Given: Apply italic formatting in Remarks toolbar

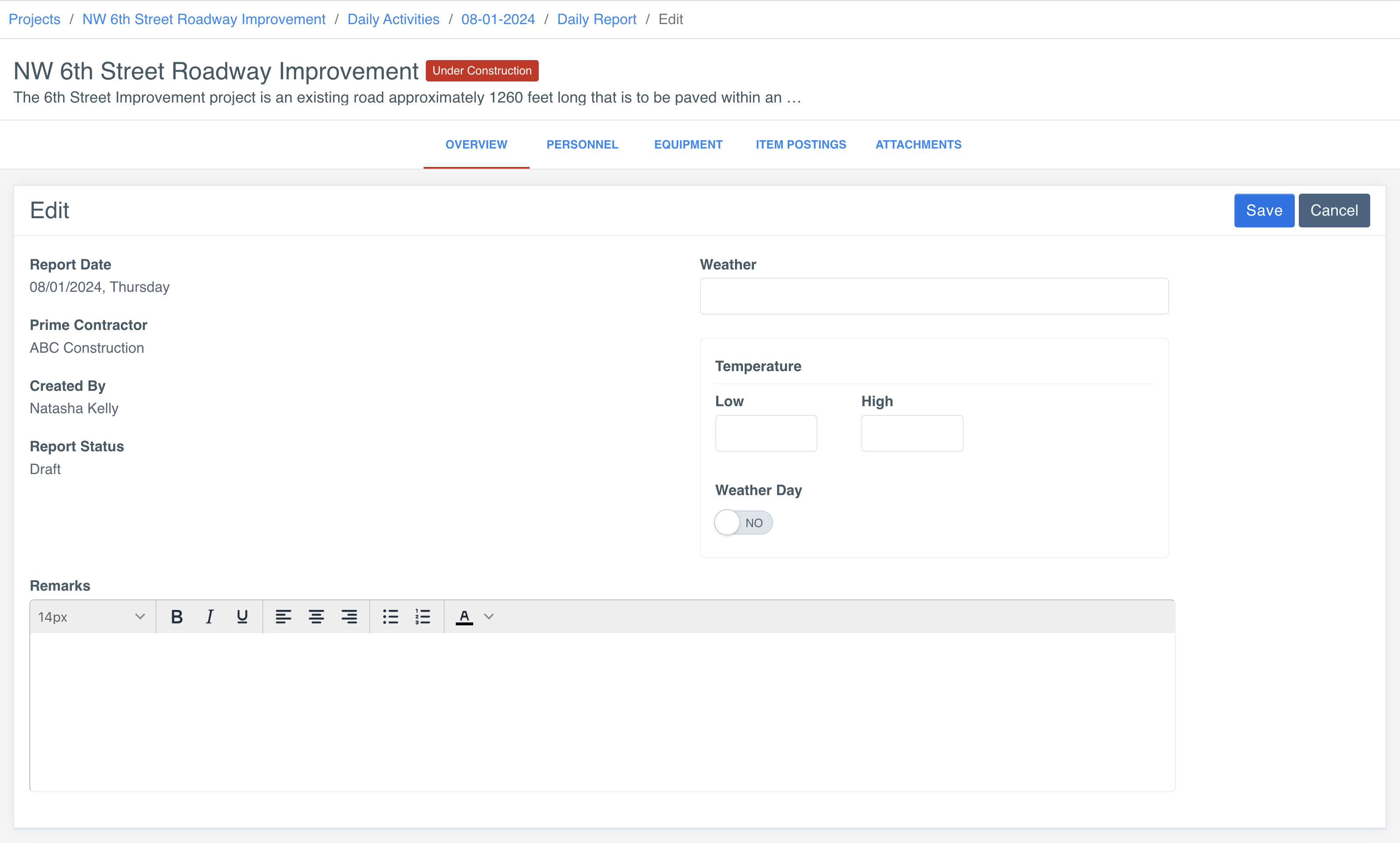Looking at the screenshot, I should pos(209,617).
